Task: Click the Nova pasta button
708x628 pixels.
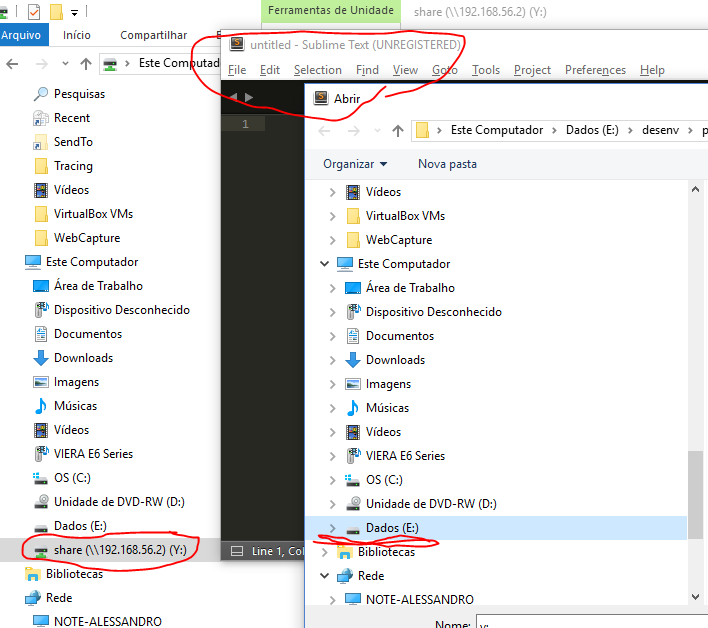Action: coord(447,164)
